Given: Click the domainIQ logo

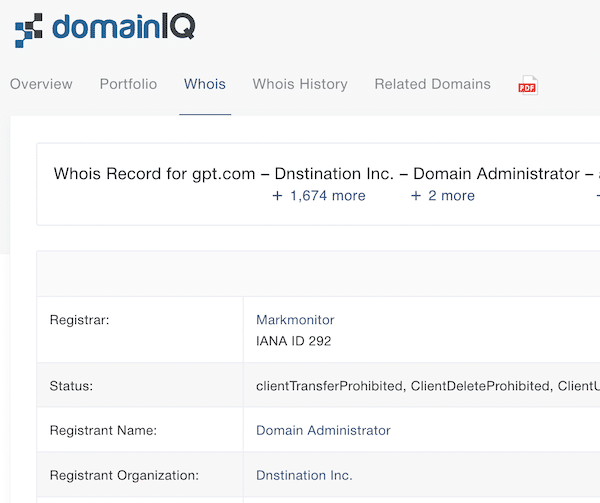Looking at the screenshot, I should (x=105, y=28).
